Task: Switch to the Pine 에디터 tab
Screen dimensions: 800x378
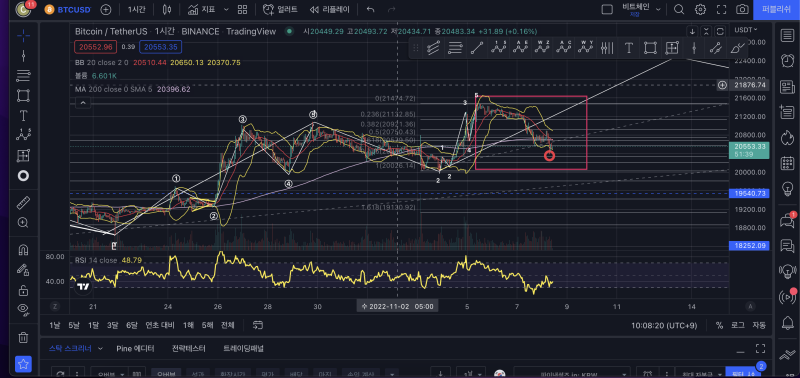Action: pyautogui.click(x=135, y=349)
